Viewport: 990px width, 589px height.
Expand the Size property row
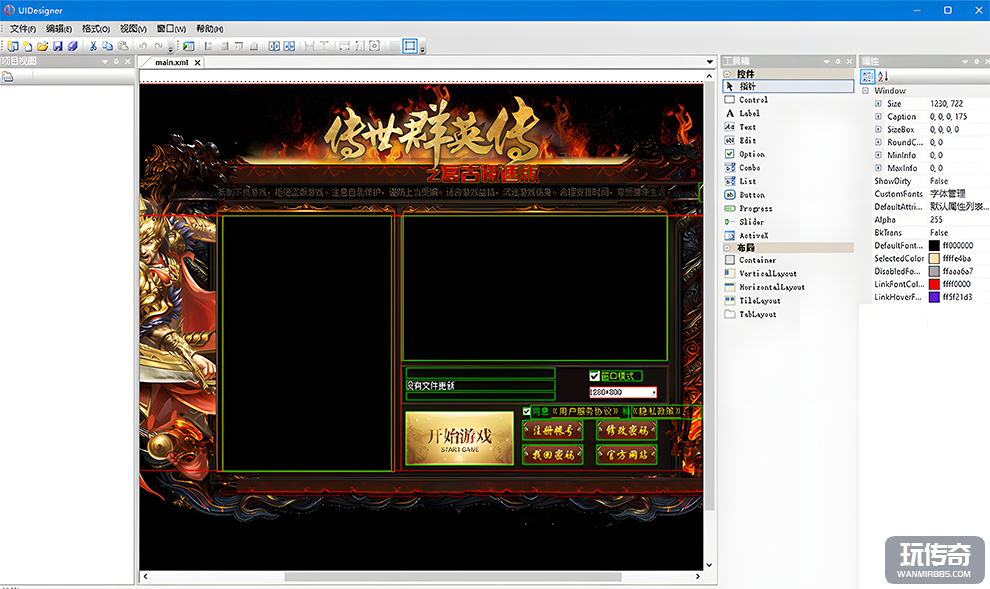[878, 104]
